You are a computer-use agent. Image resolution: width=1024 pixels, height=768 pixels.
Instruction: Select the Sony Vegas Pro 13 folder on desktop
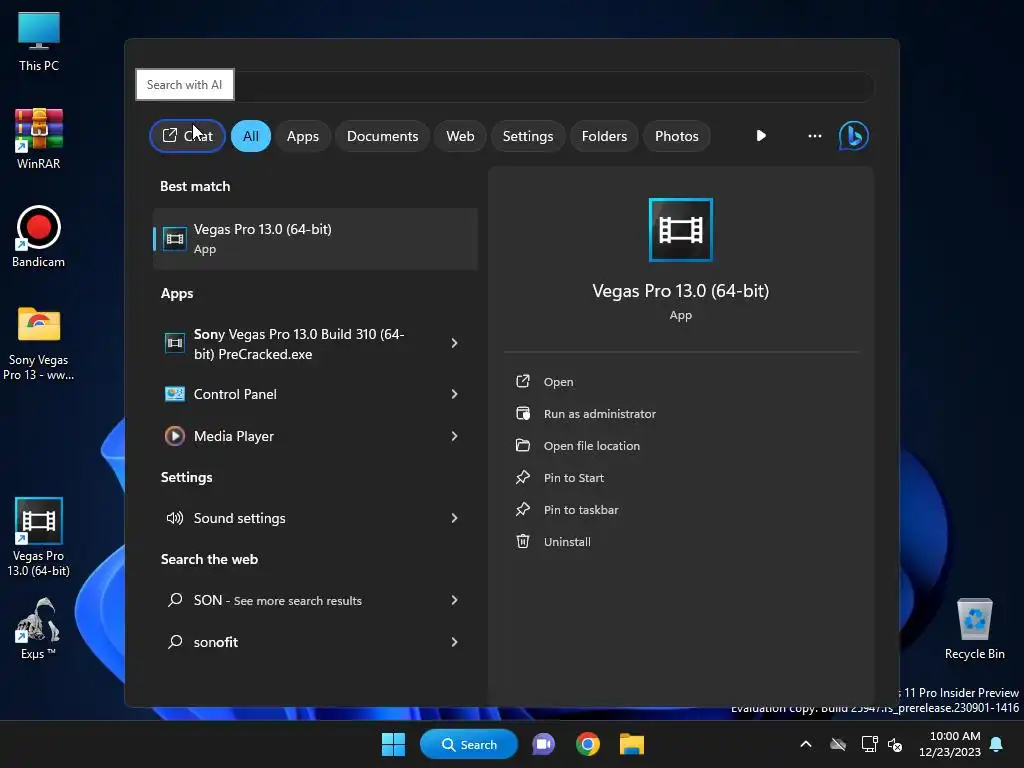(39, 343)
